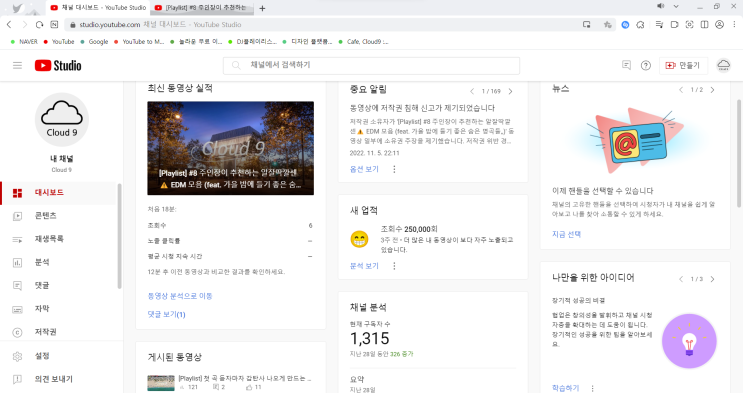Click 동영상 분석으로 이동 link
This screenshot has width=743, height=393.
(x=180, y=296)
